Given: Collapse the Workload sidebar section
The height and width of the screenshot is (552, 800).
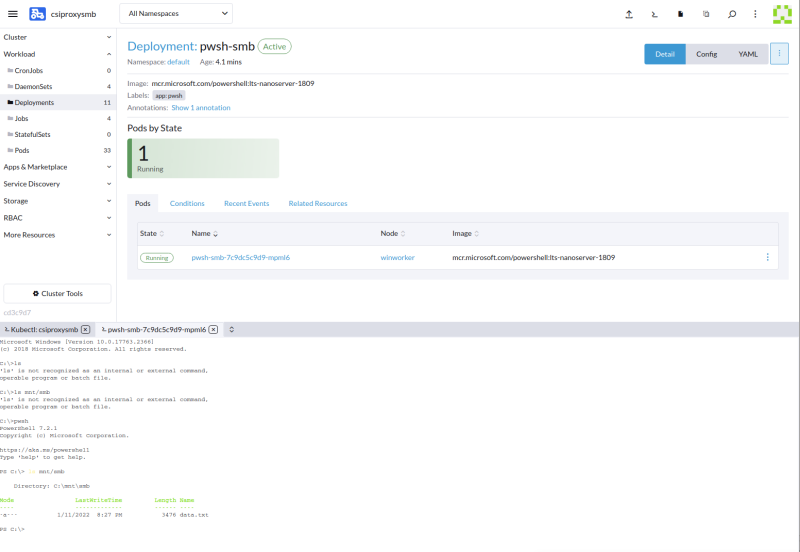Looking at the screenshot, I should point(58,54).
